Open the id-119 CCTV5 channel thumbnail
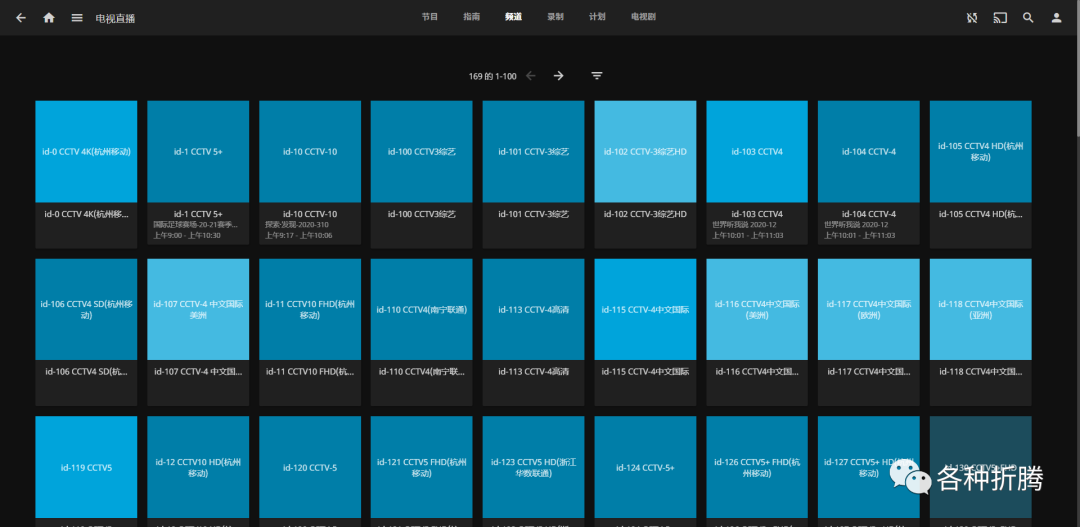The height and width of the screenshot is (527, 1080). pyautogui.click(x=86, y=467)
